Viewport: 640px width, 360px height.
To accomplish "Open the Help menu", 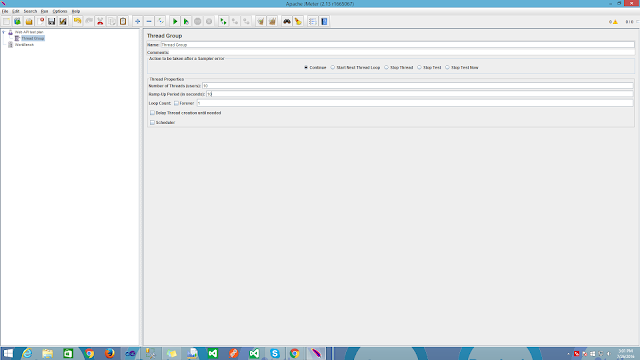I will click(x=76, y=11).
